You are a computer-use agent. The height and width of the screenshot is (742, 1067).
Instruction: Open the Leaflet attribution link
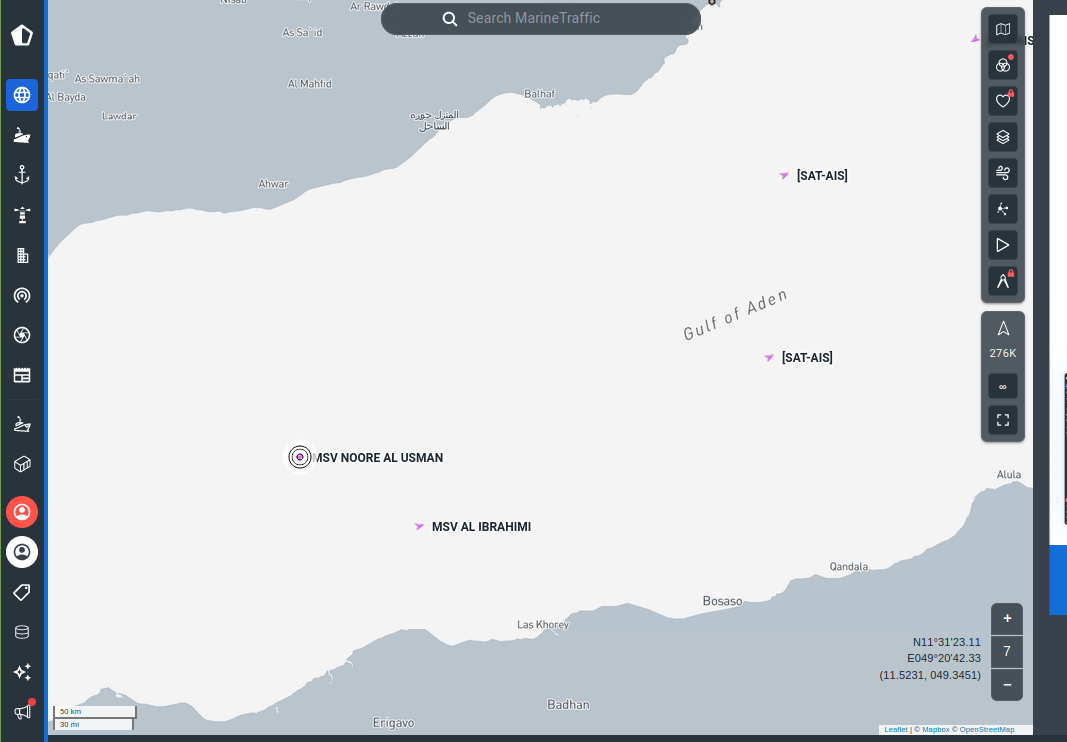pyautogui.click(x=896, y=730)
